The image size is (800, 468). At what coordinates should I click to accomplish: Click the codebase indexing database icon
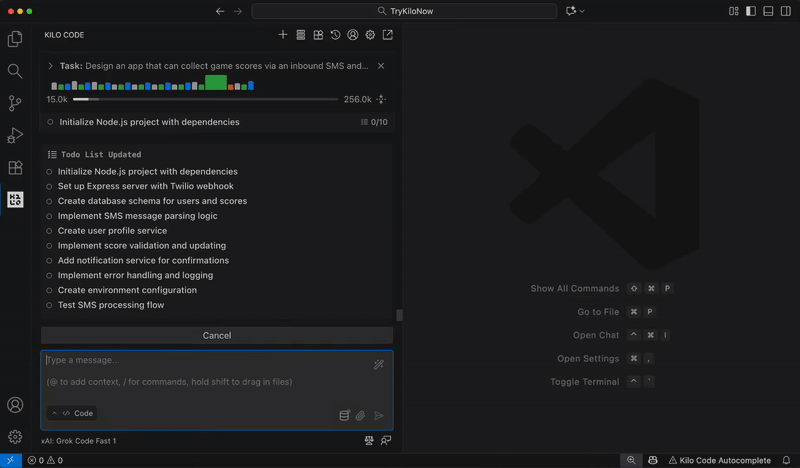(x=344, y=415)
